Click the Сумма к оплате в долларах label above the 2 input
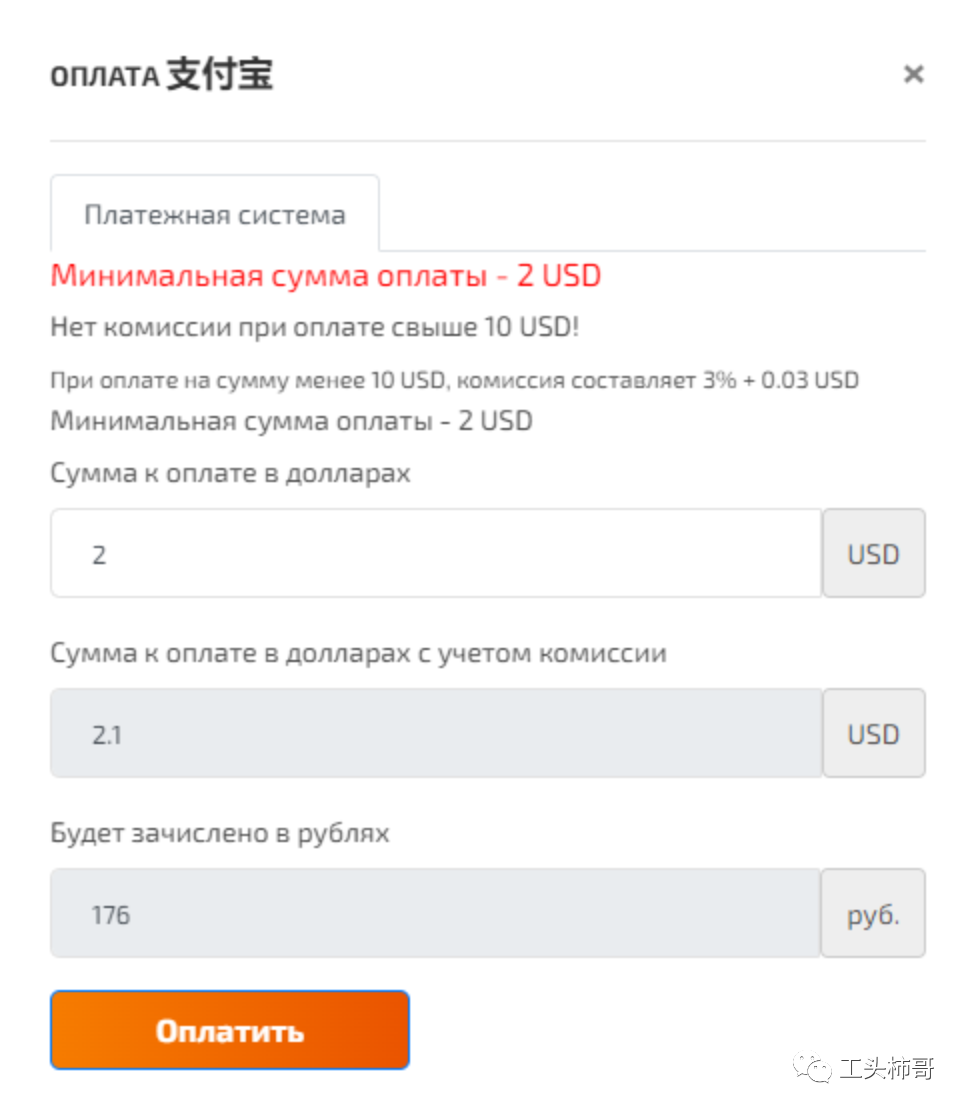966x1111 pixels. tap(230, 473)
